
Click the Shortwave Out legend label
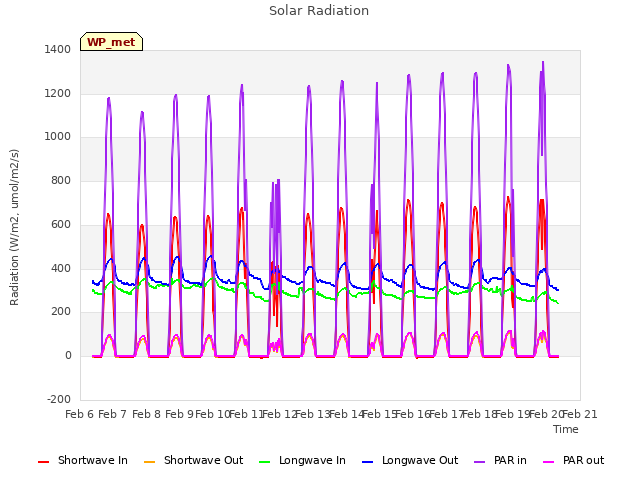tap(203, 460)
